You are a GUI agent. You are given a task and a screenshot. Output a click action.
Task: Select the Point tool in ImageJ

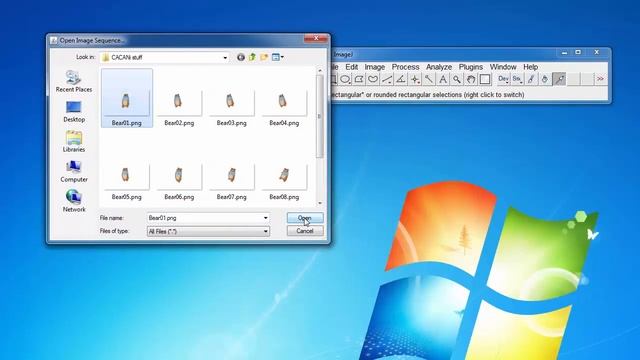pos(415,79)
